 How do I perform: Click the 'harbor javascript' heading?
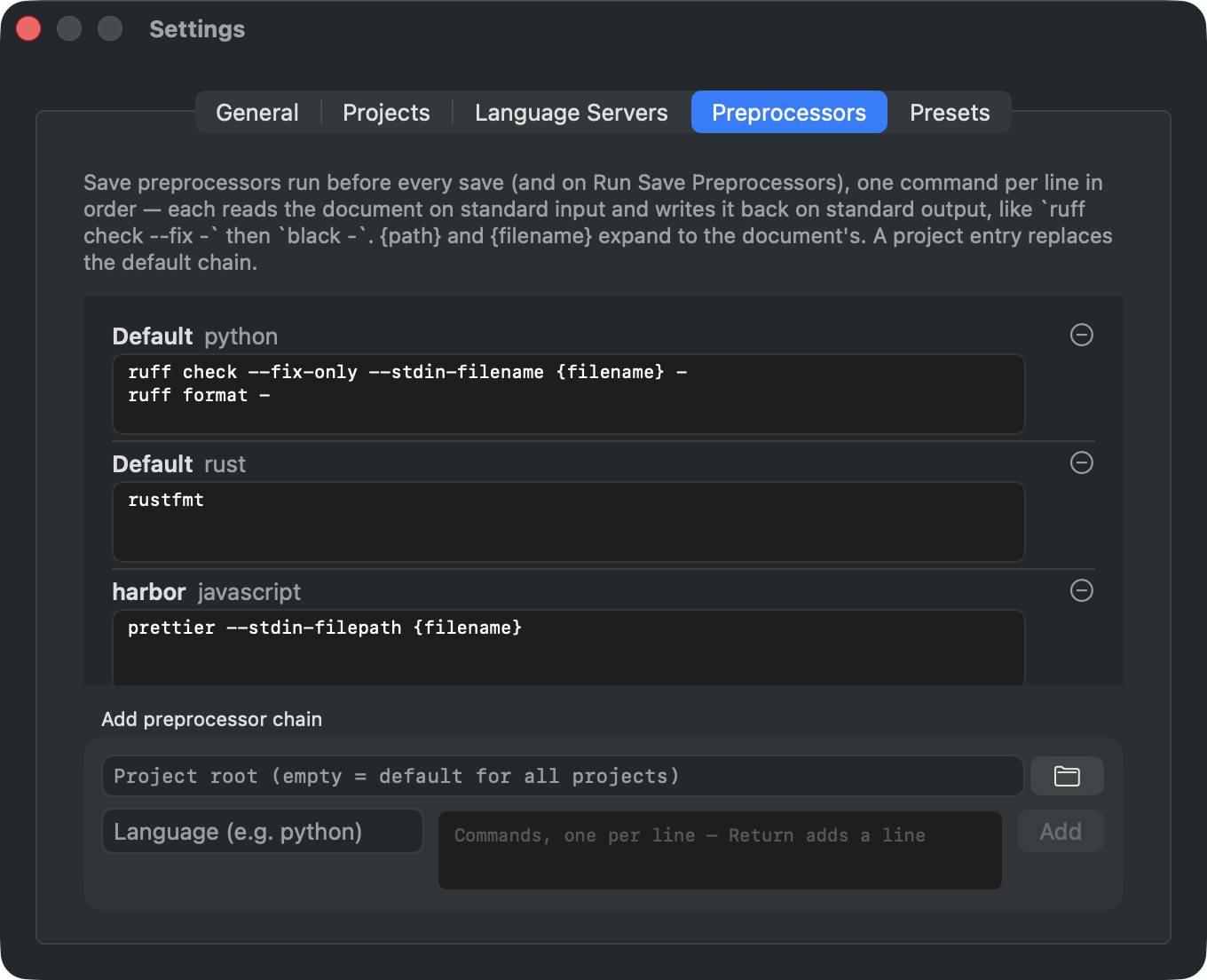[x=207, y=592]
